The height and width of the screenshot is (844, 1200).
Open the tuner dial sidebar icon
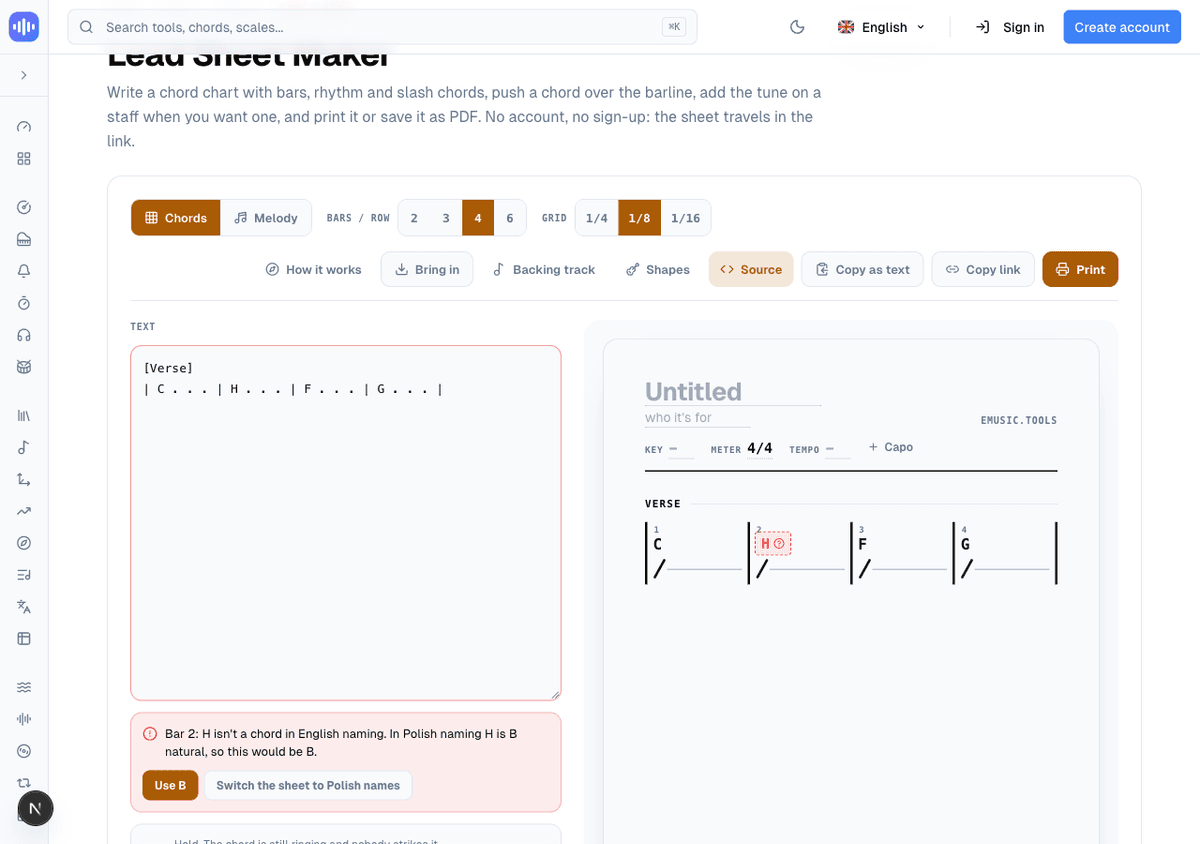(x=24, y=207)
